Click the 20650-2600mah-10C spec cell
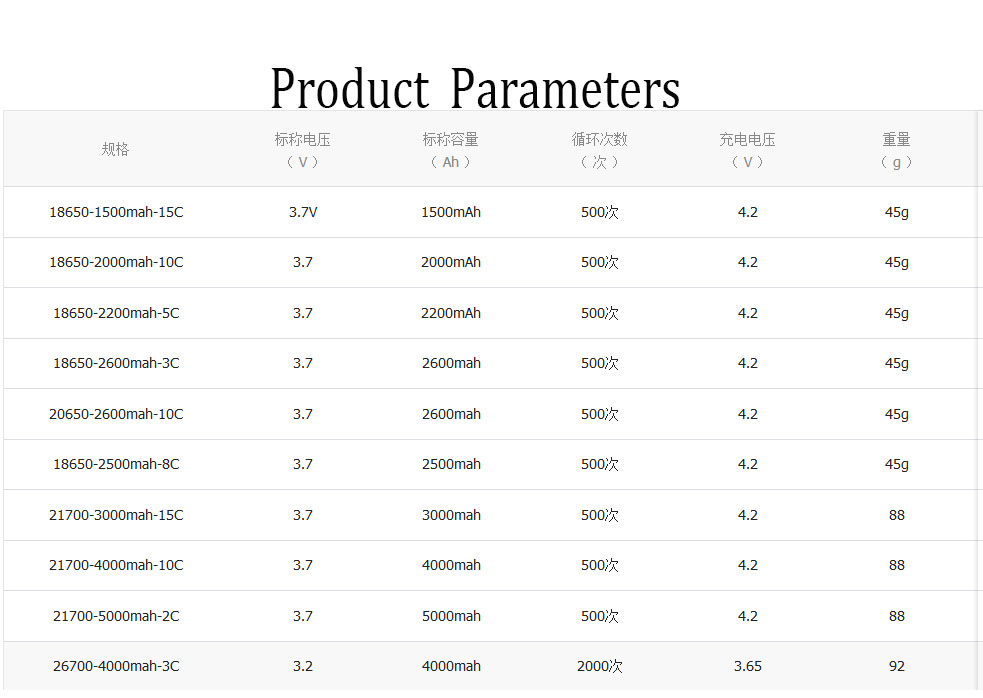 pyautogui.click(x=116, y=414)
